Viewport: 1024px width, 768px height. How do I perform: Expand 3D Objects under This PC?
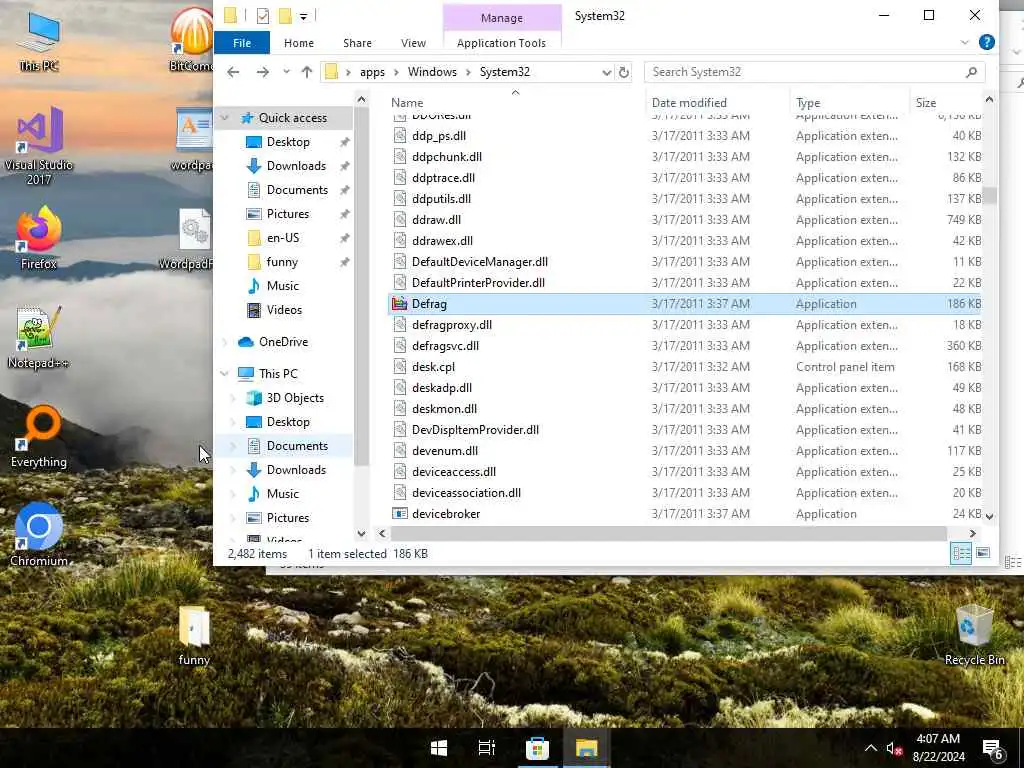234,398
